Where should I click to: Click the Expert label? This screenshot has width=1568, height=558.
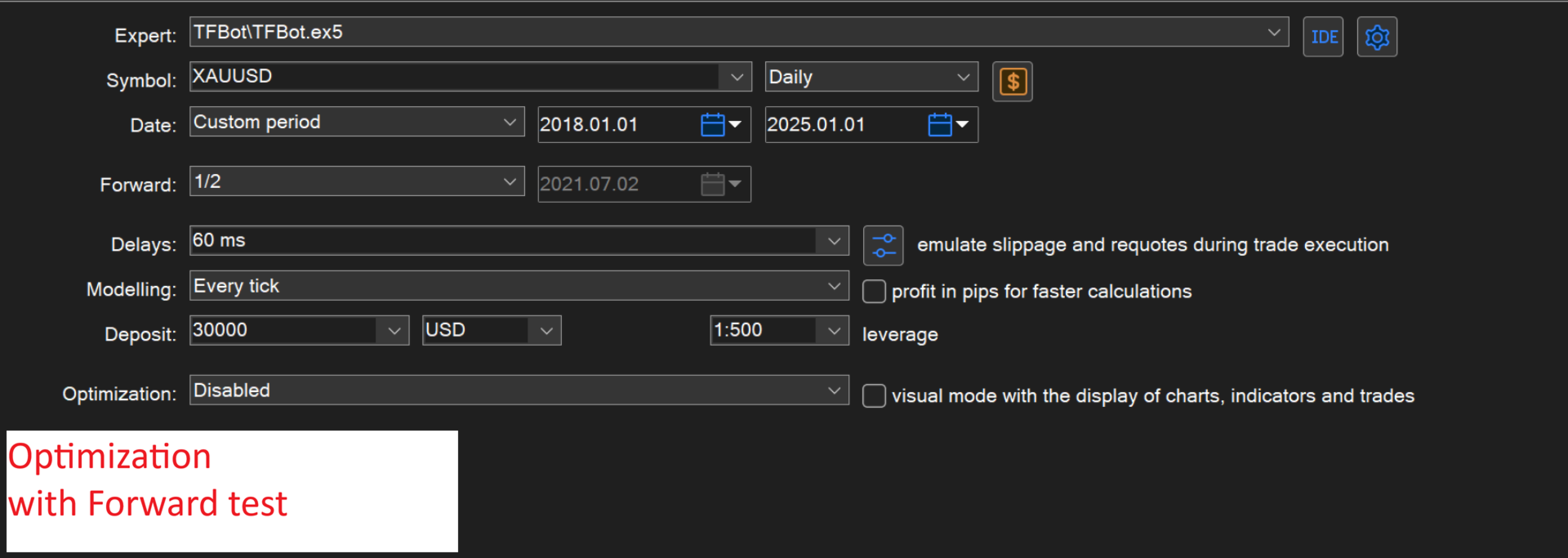coord(145,36)
